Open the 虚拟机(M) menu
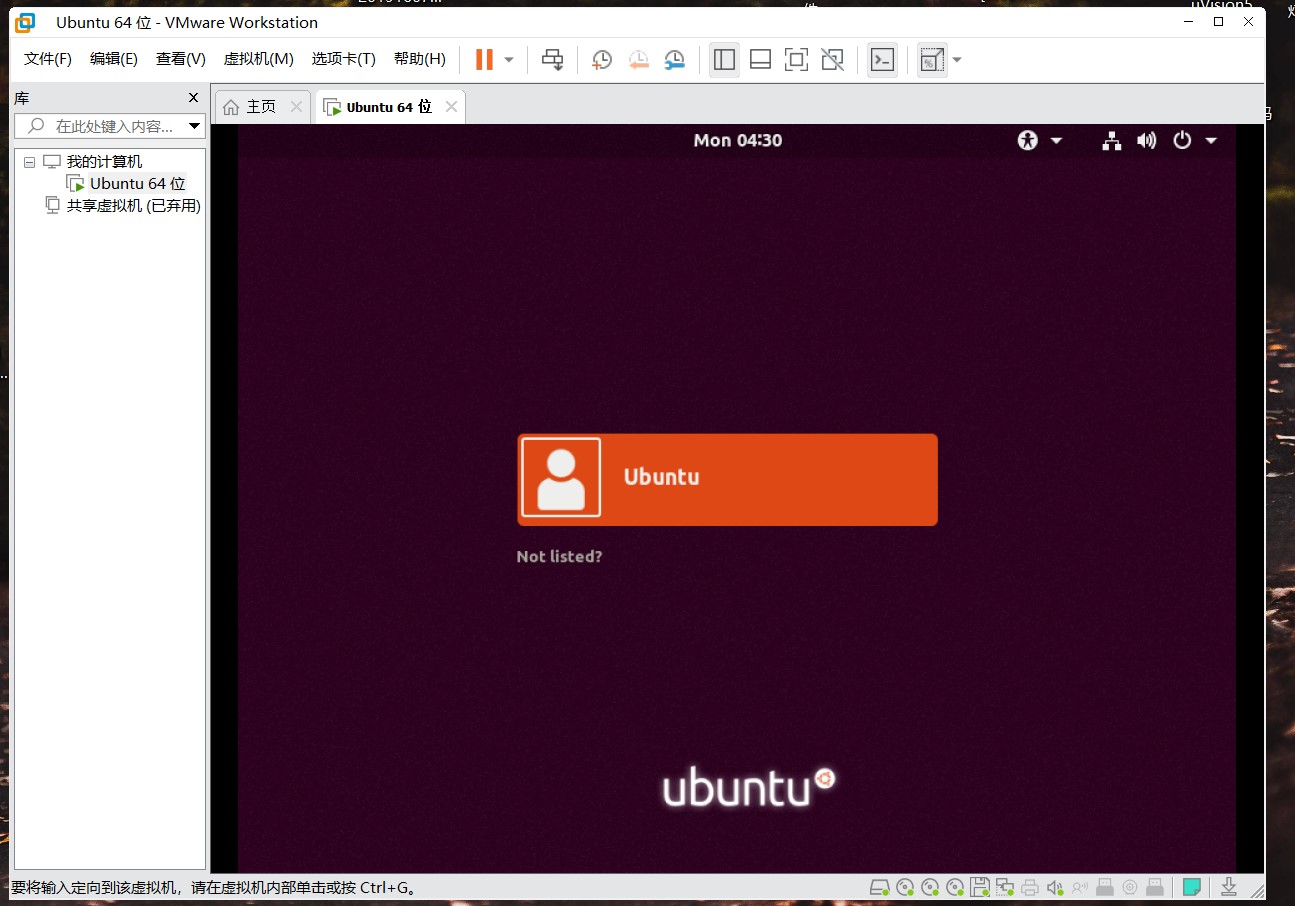This screenshot has width=1295, height=906. (x=258, y=59)
